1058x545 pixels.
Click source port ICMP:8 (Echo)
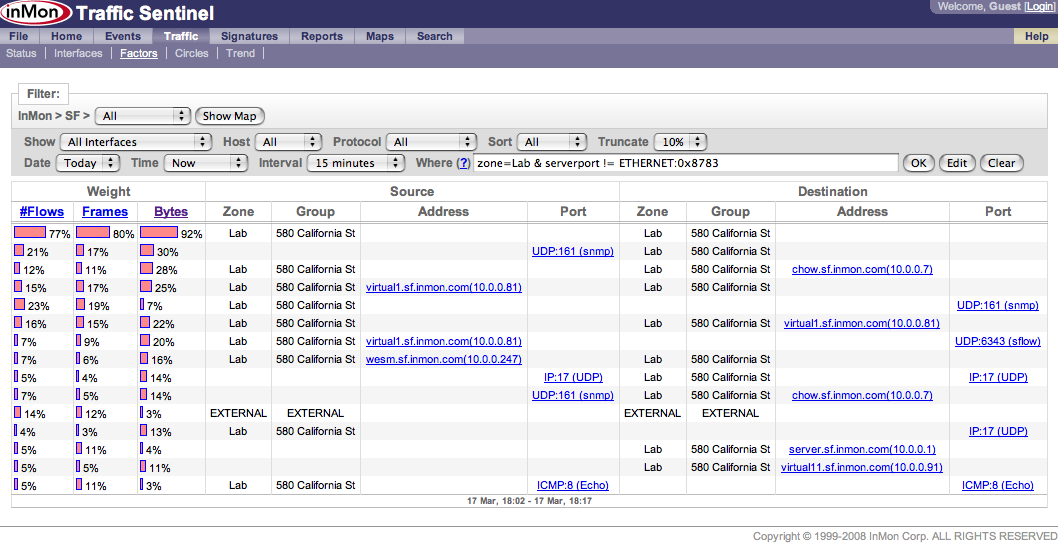pos(573,485)
